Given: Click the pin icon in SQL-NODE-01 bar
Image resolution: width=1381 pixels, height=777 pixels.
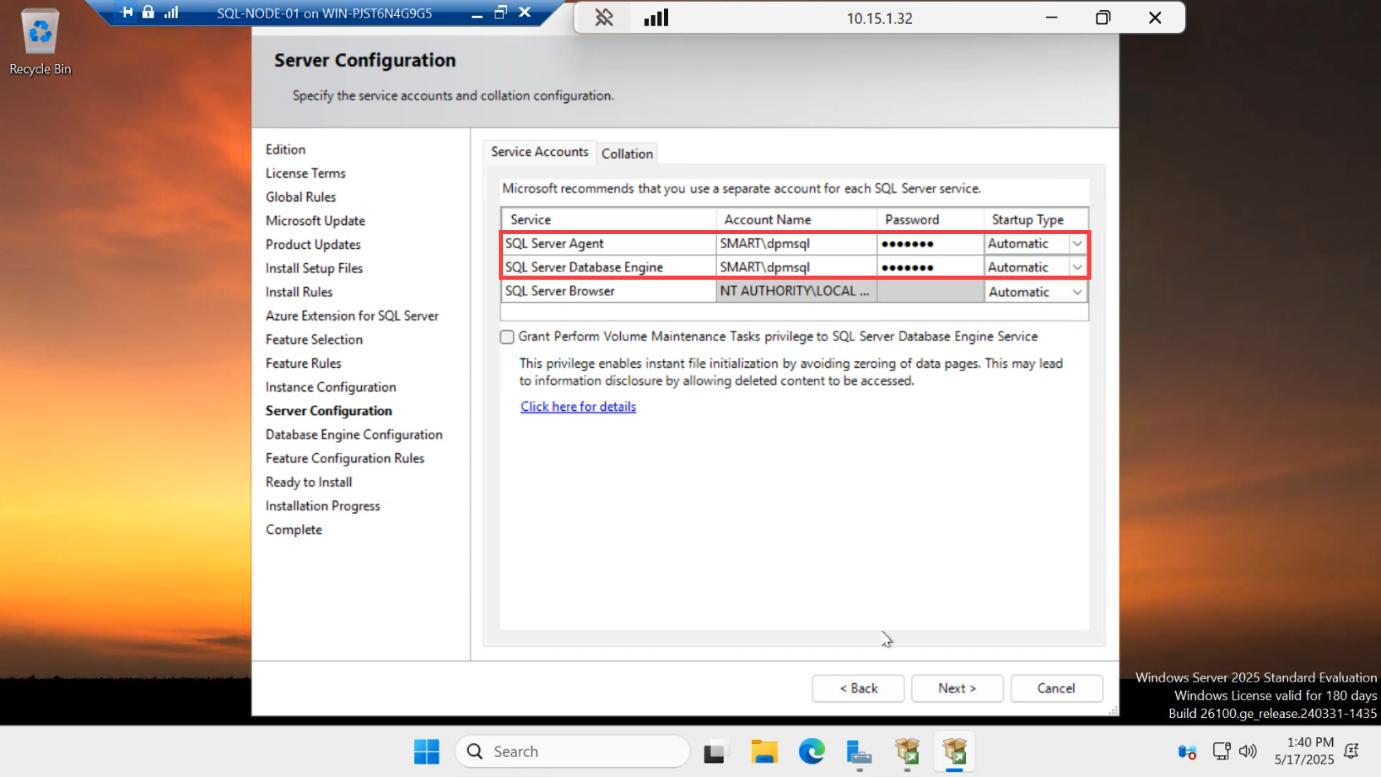Looking at the screenshot, I should pyautogui.click(x=126, y=13).
